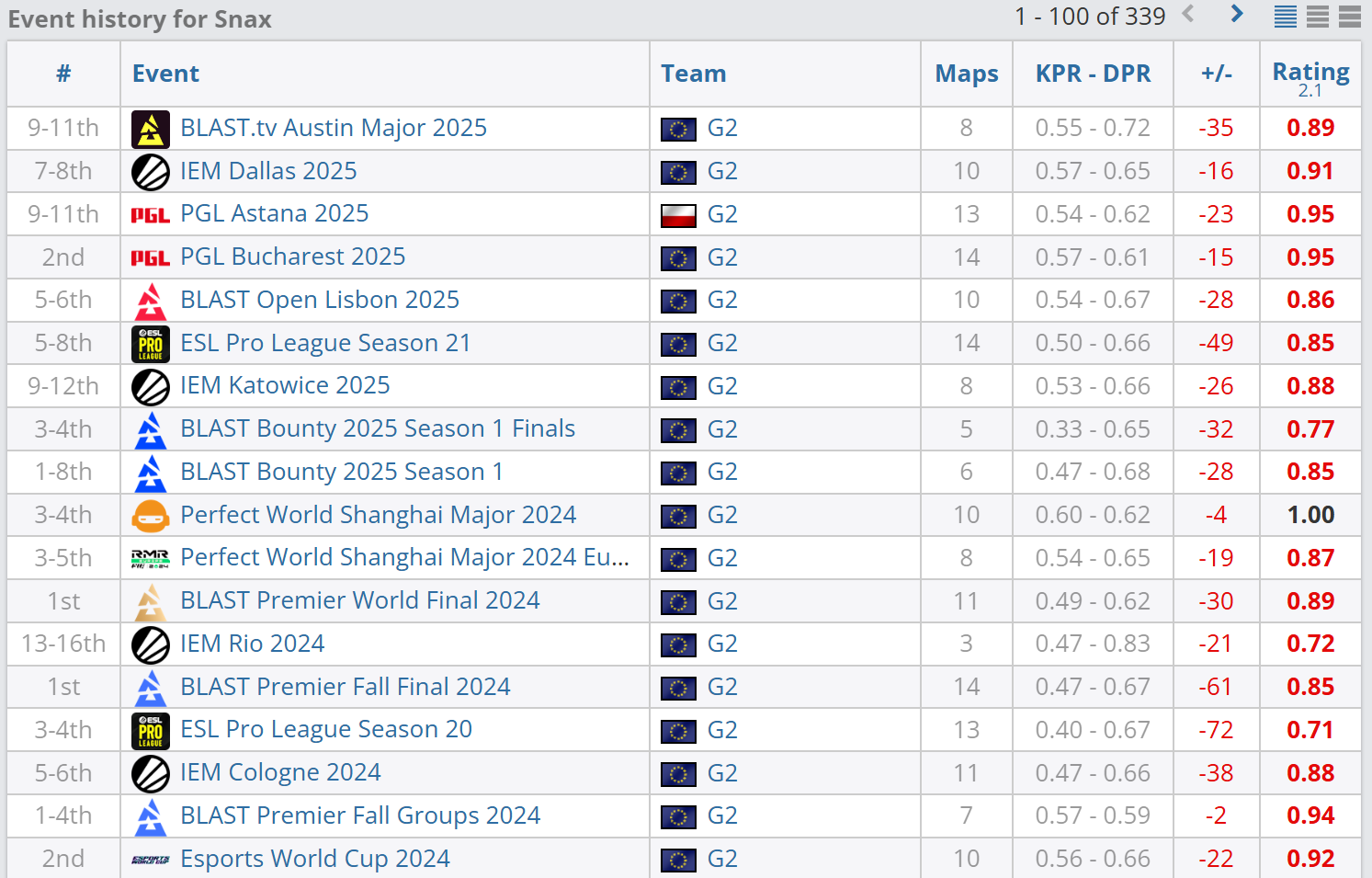Go to next page of events
Viewport: 1372px width, 878px height.
click(1237, 14)
